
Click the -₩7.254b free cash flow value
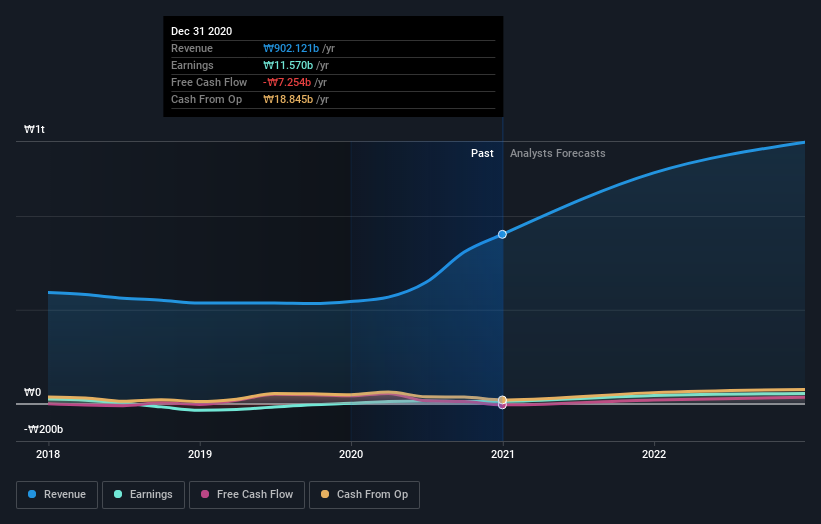(287, 83)
